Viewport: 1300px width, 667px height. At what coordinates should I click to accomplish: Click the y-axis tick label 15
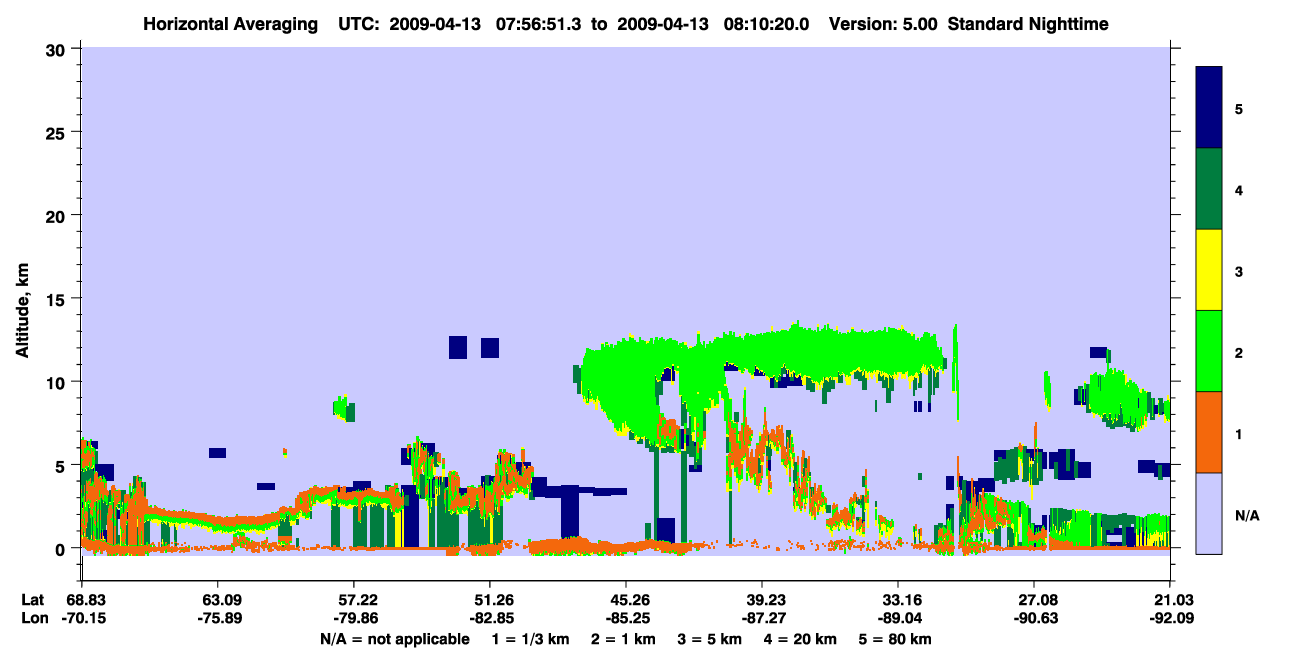coord(58,299)
